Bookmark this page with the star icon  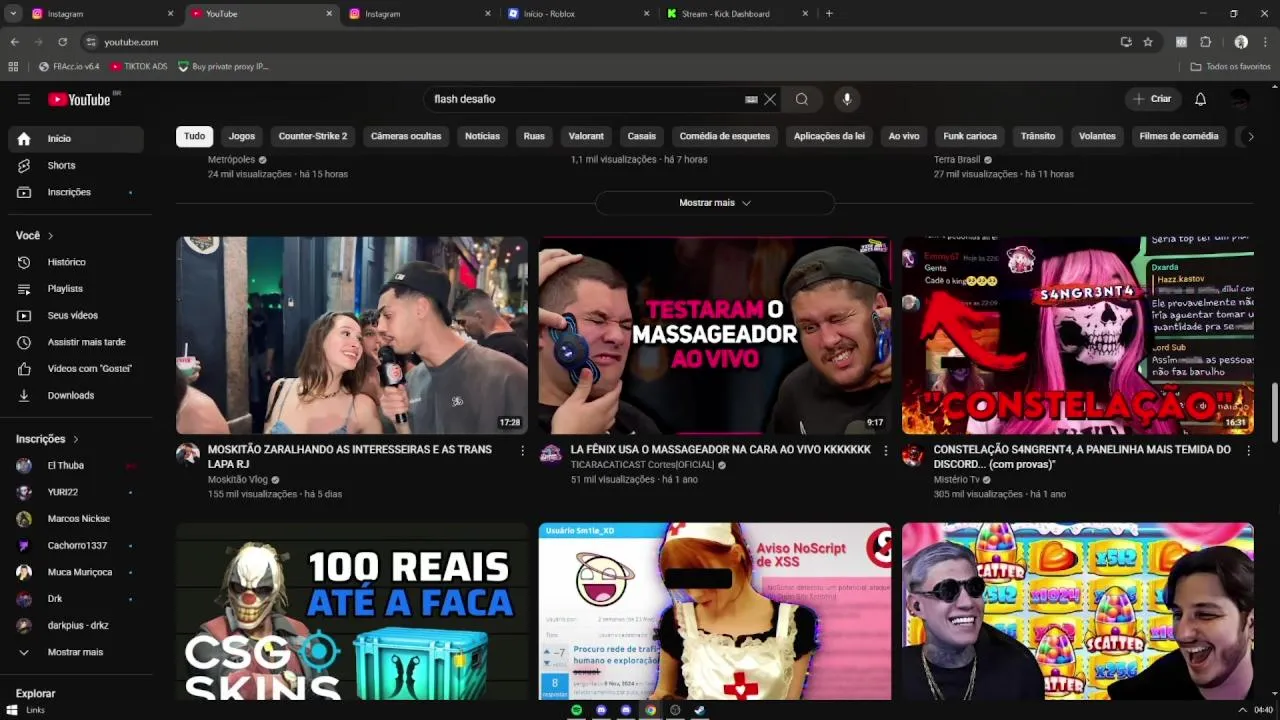point(1148,42)
